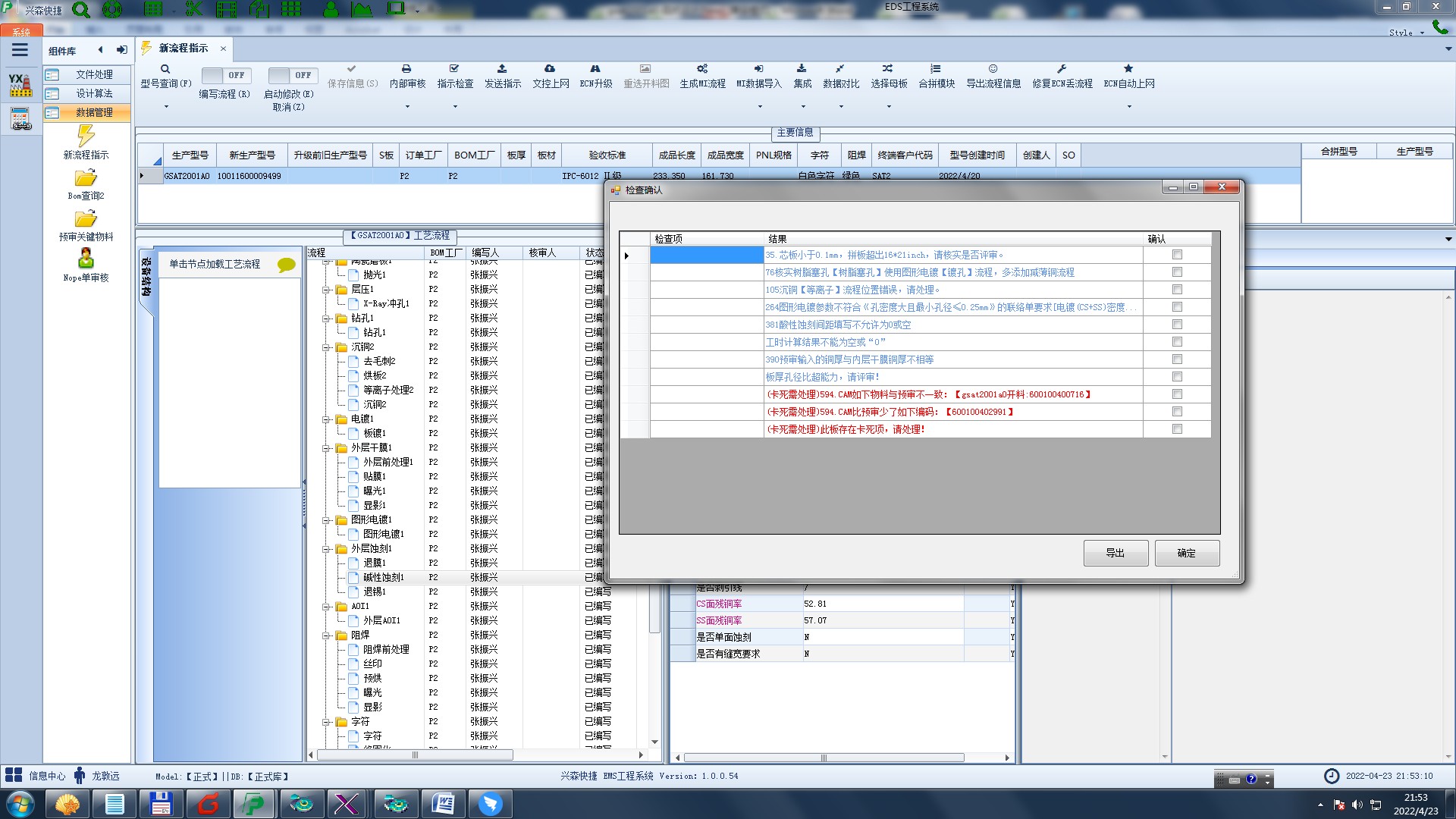The height and width of the screenshot is (819, 1456).
Task: Toggle the 自动修改 OFF switch
Action: pos(291,75)
